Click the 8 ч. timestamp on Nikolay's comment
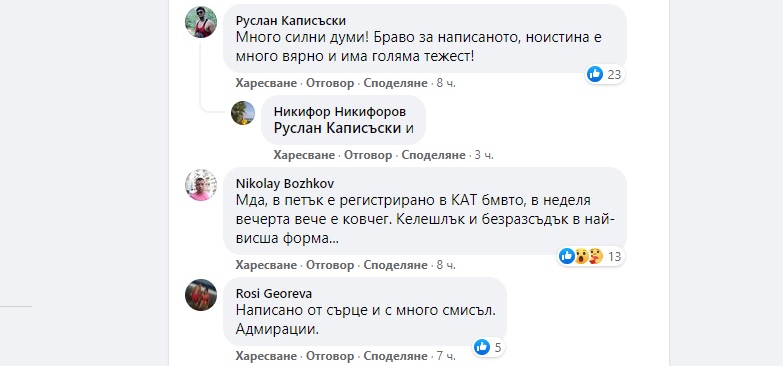The image size is (783, 366). click(x=446, y=265)
